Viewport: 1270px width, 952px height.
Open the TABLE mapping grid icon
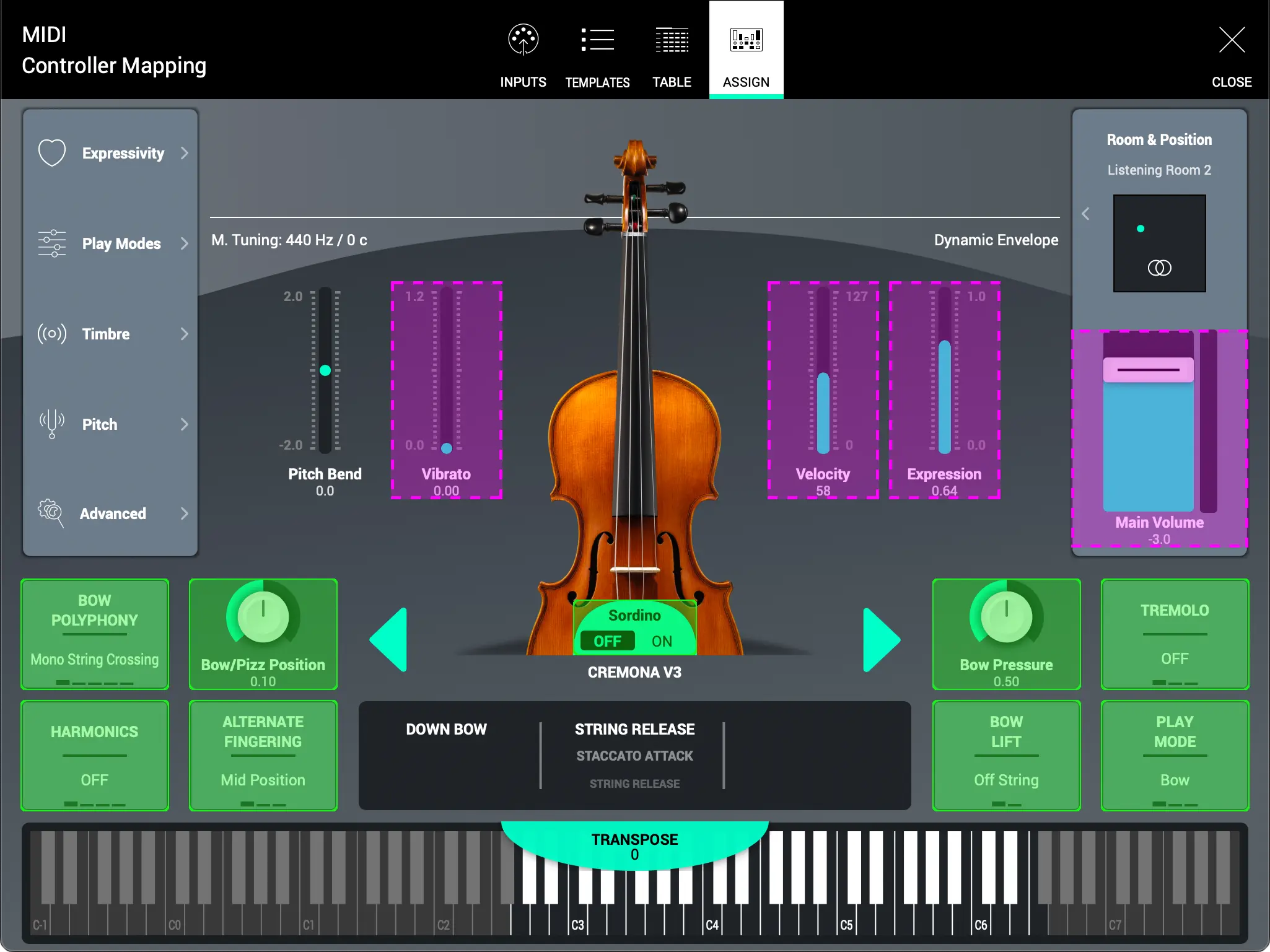point(672,40)
